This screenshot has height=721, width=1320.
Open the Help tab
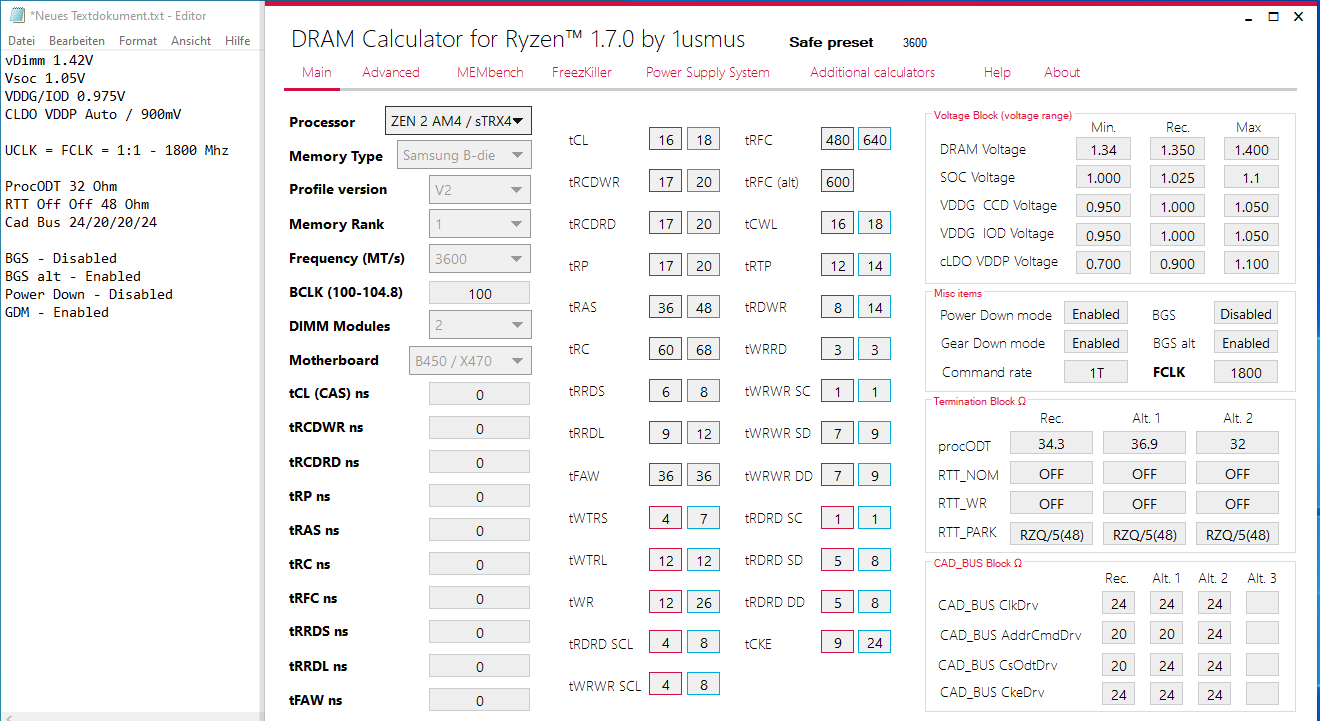pos(997,72)
